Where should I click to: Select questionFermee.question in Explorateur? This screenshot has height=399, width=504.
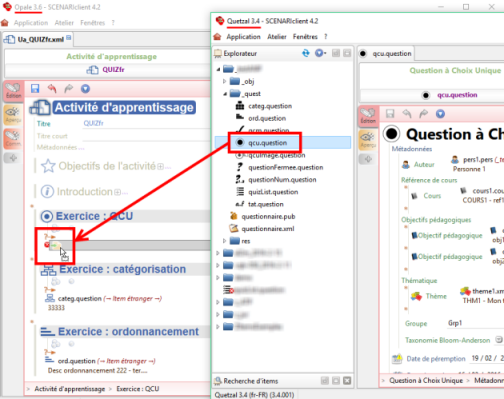point(286,167)
